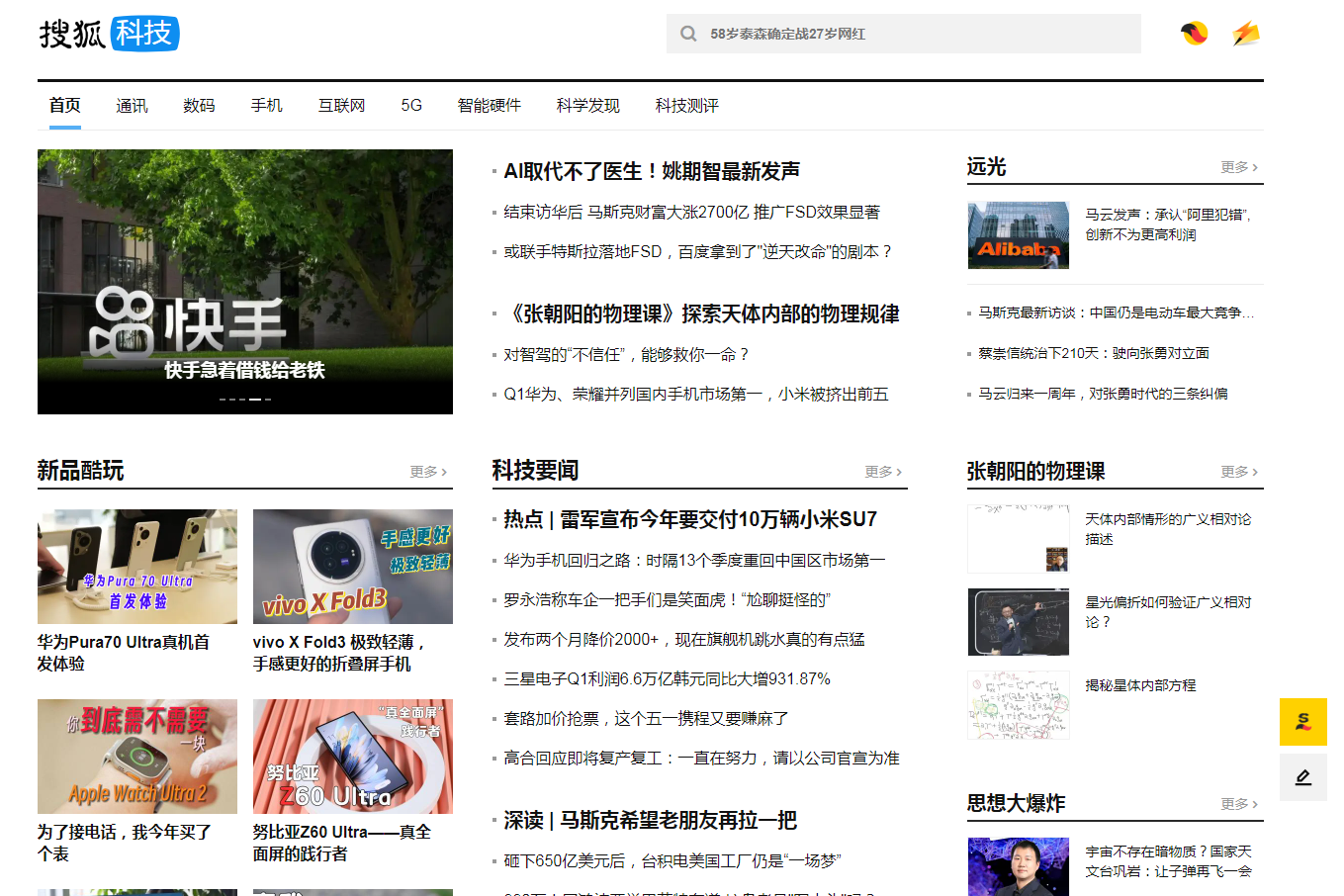Click the 科技要闻 section heading
1344x896 pixels.
pyautogui.click(x=535, y=471)
